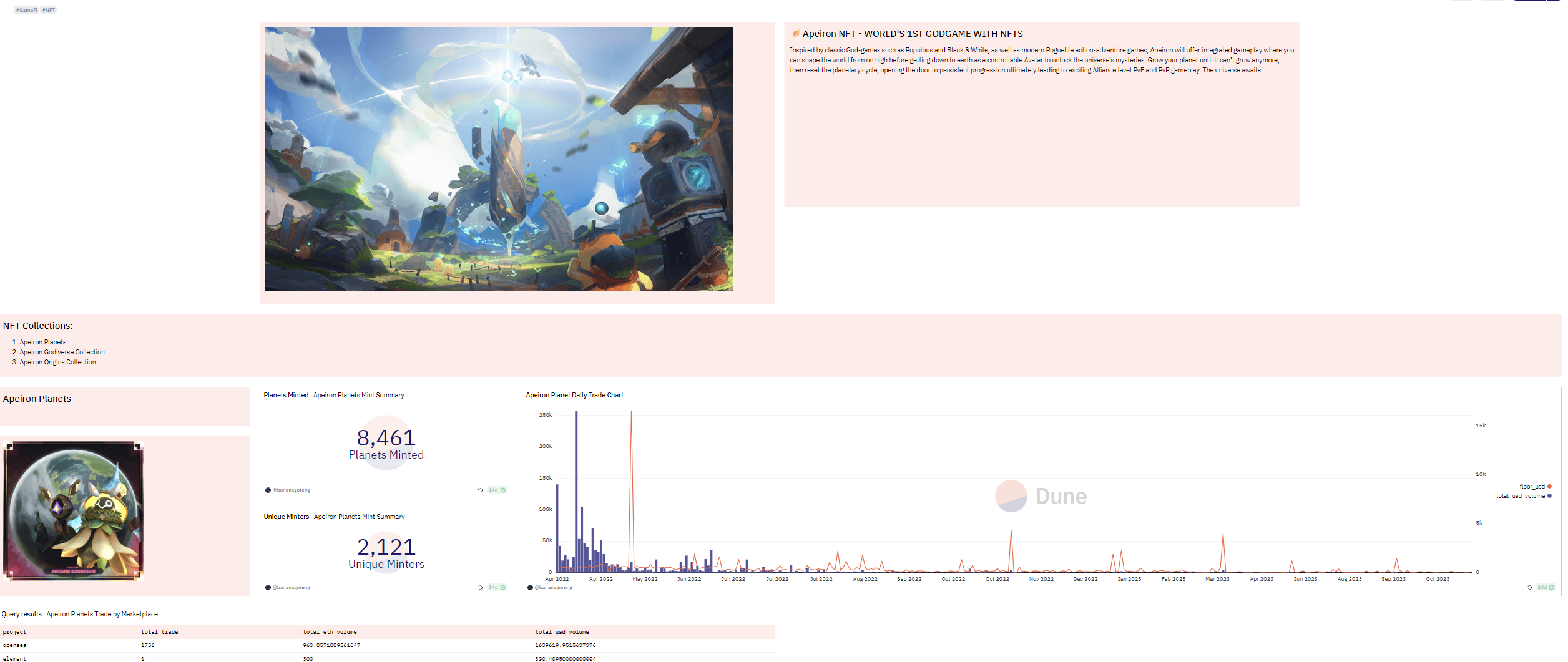Click the project column header

coord(14,632)
